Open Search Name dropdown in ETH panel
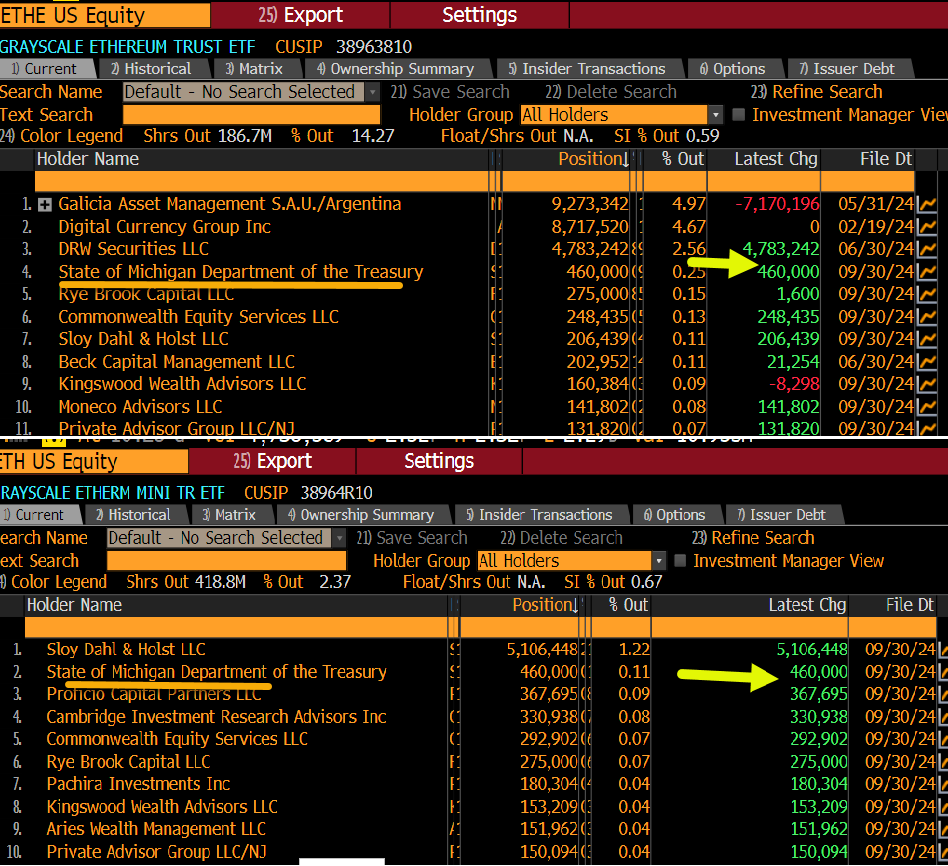The height and width of the screenshot is (866, 948). (339, 538)
